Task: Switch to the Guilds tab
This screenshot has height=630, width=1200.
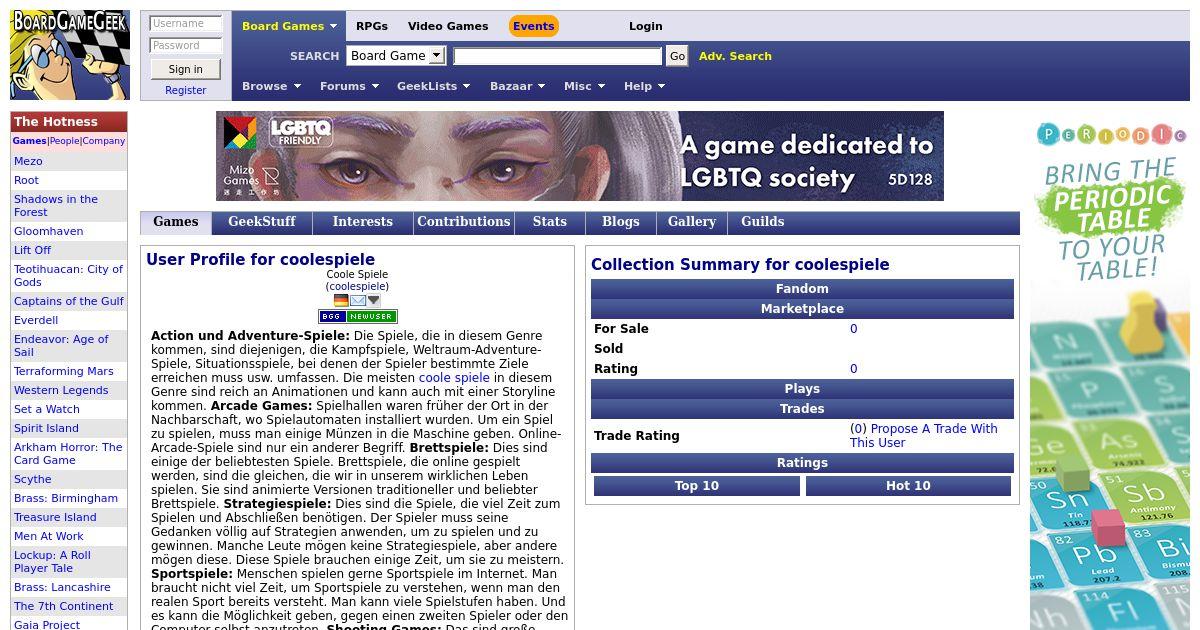Action: [763, 222]
